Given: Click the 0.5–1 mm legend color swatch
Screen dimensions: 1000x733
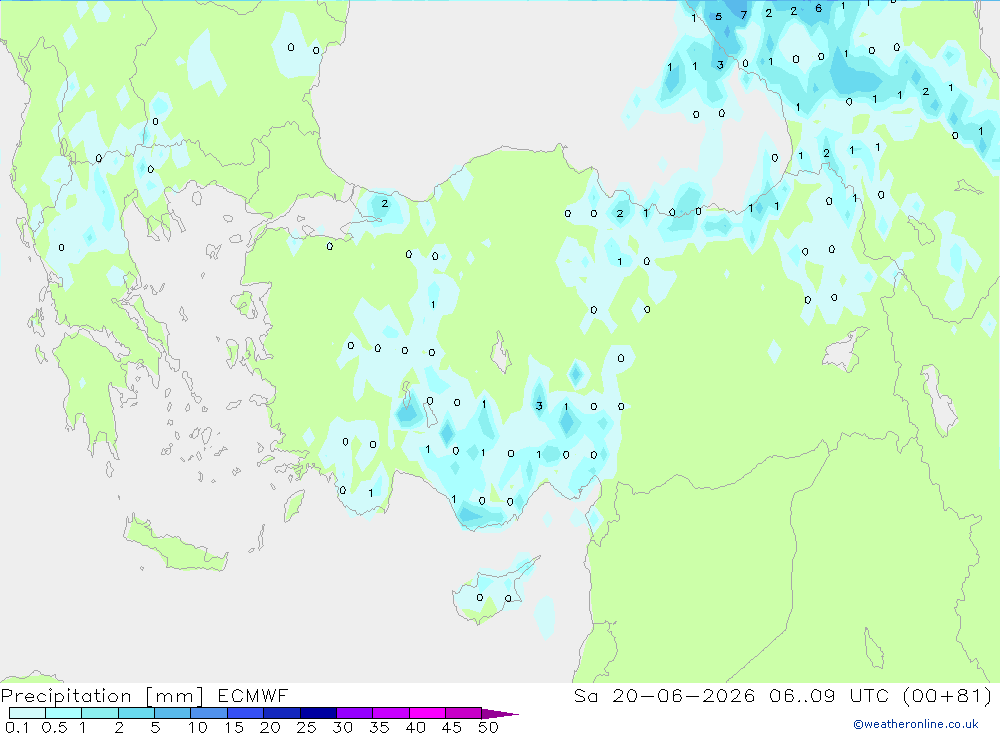Looking at the screenshot, I should pos(64,713).
